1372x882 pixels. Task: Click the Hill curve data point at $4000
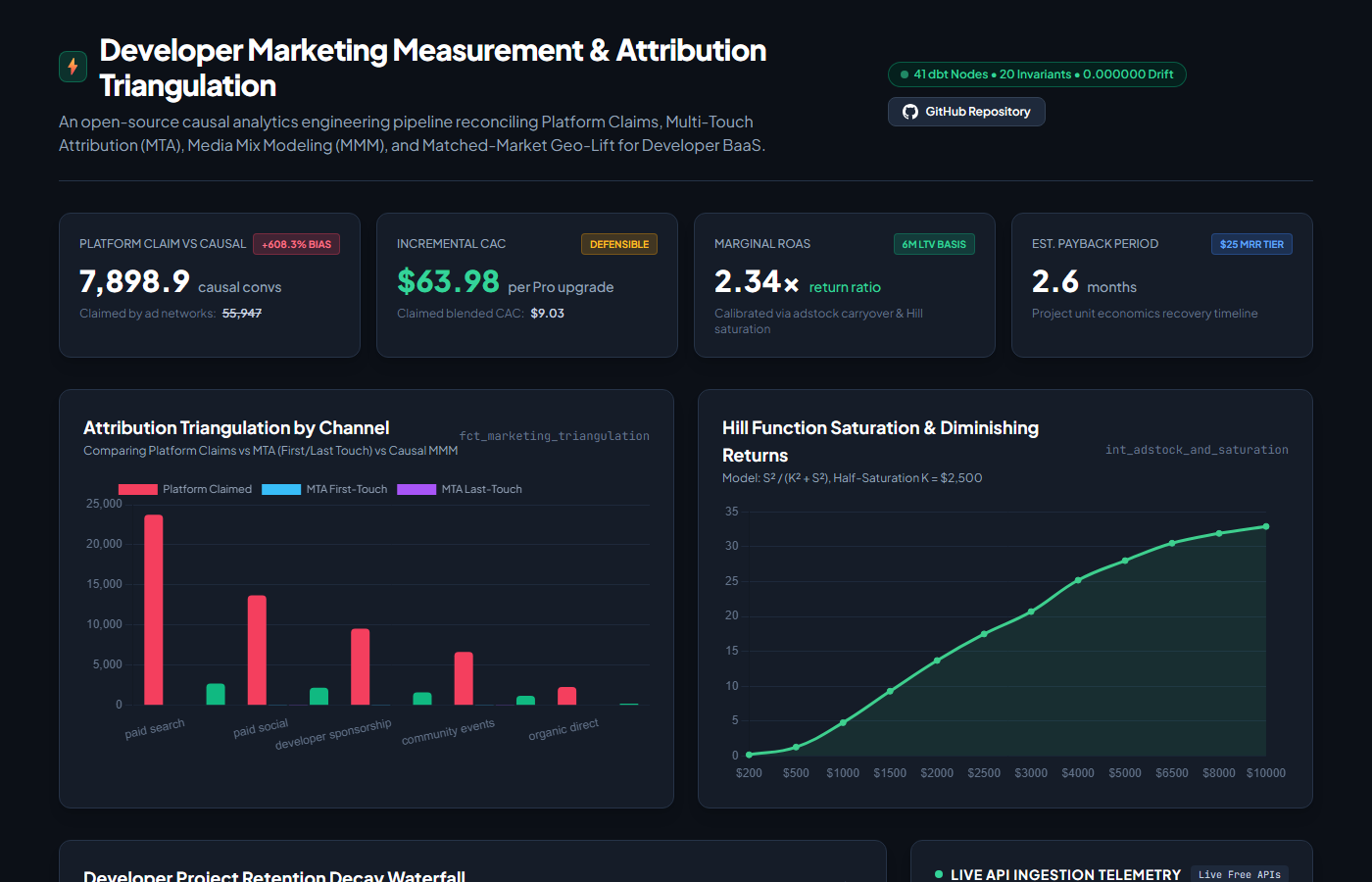[x=1078, y=580]
